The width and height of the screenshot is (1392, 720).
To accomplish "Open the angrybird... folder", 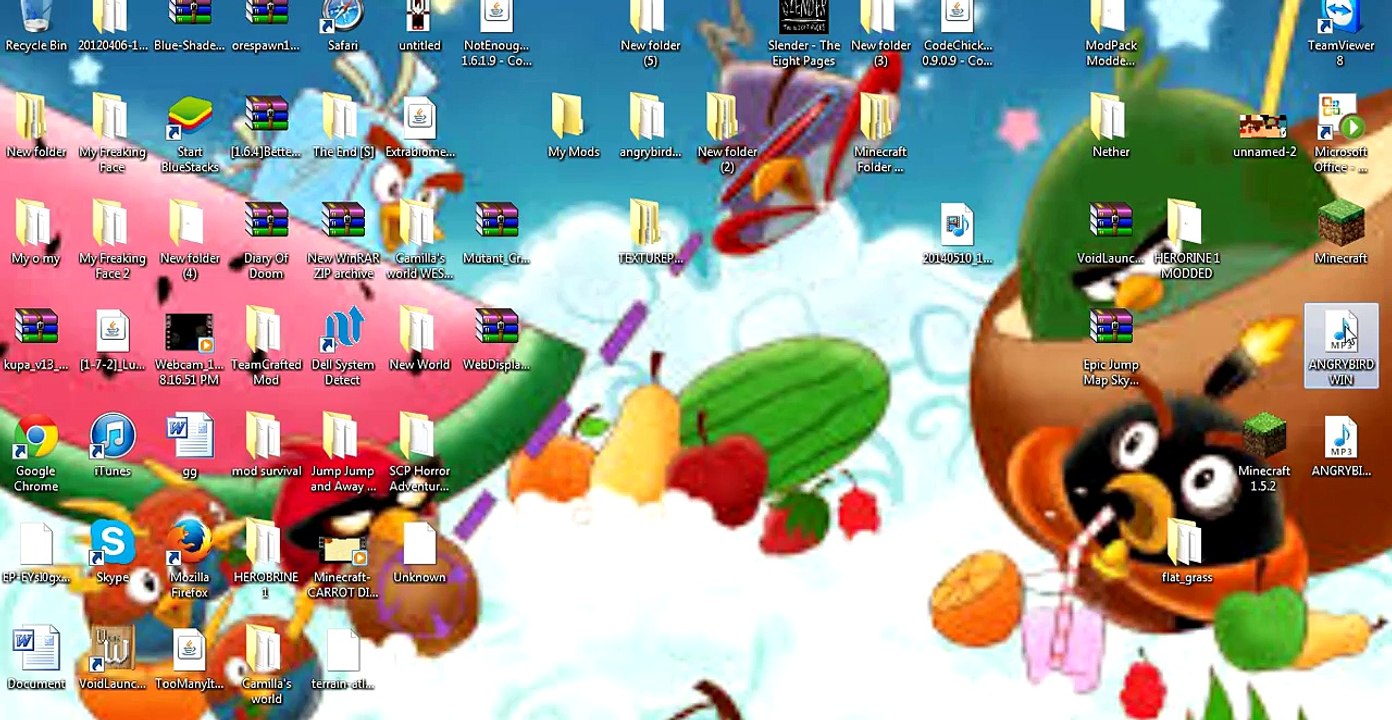I will 650,128.
